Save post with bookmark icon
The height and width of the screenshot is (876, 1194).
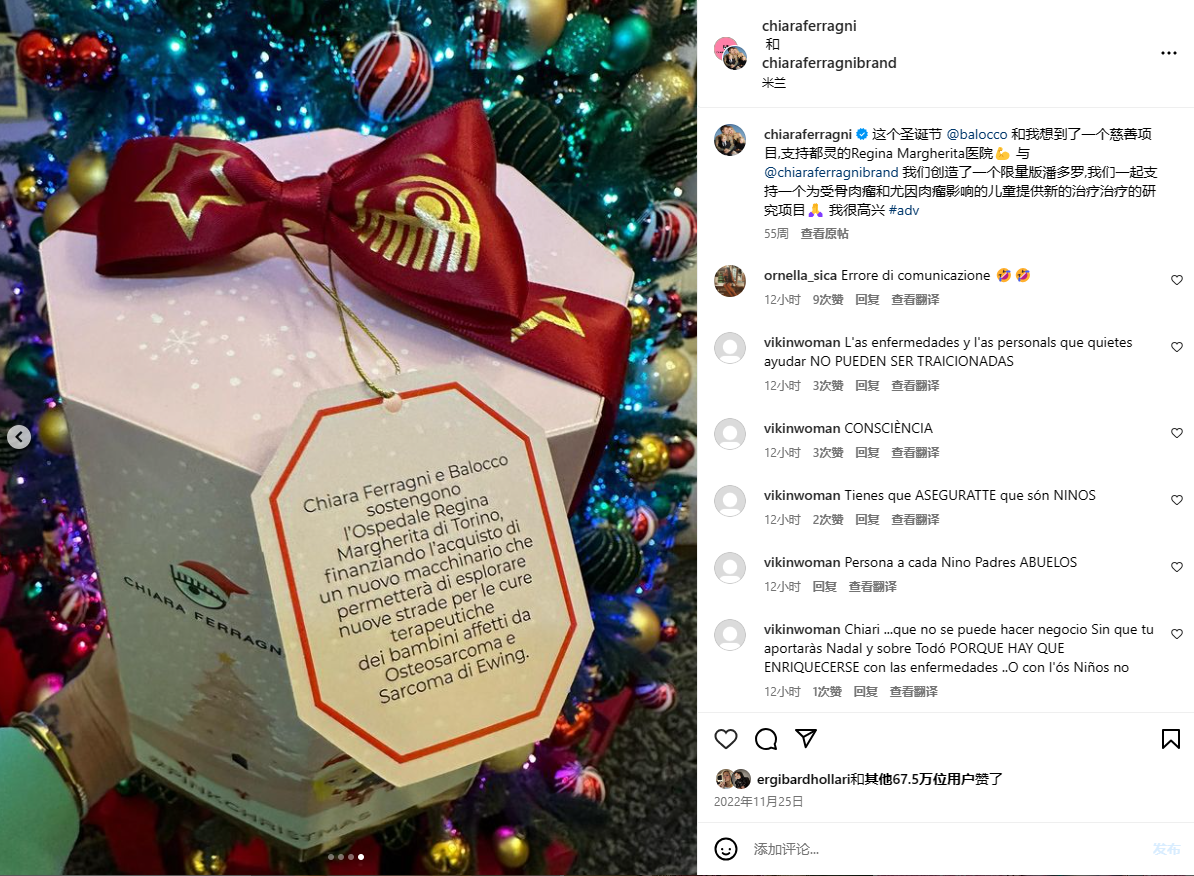(x=1170, y=739)
